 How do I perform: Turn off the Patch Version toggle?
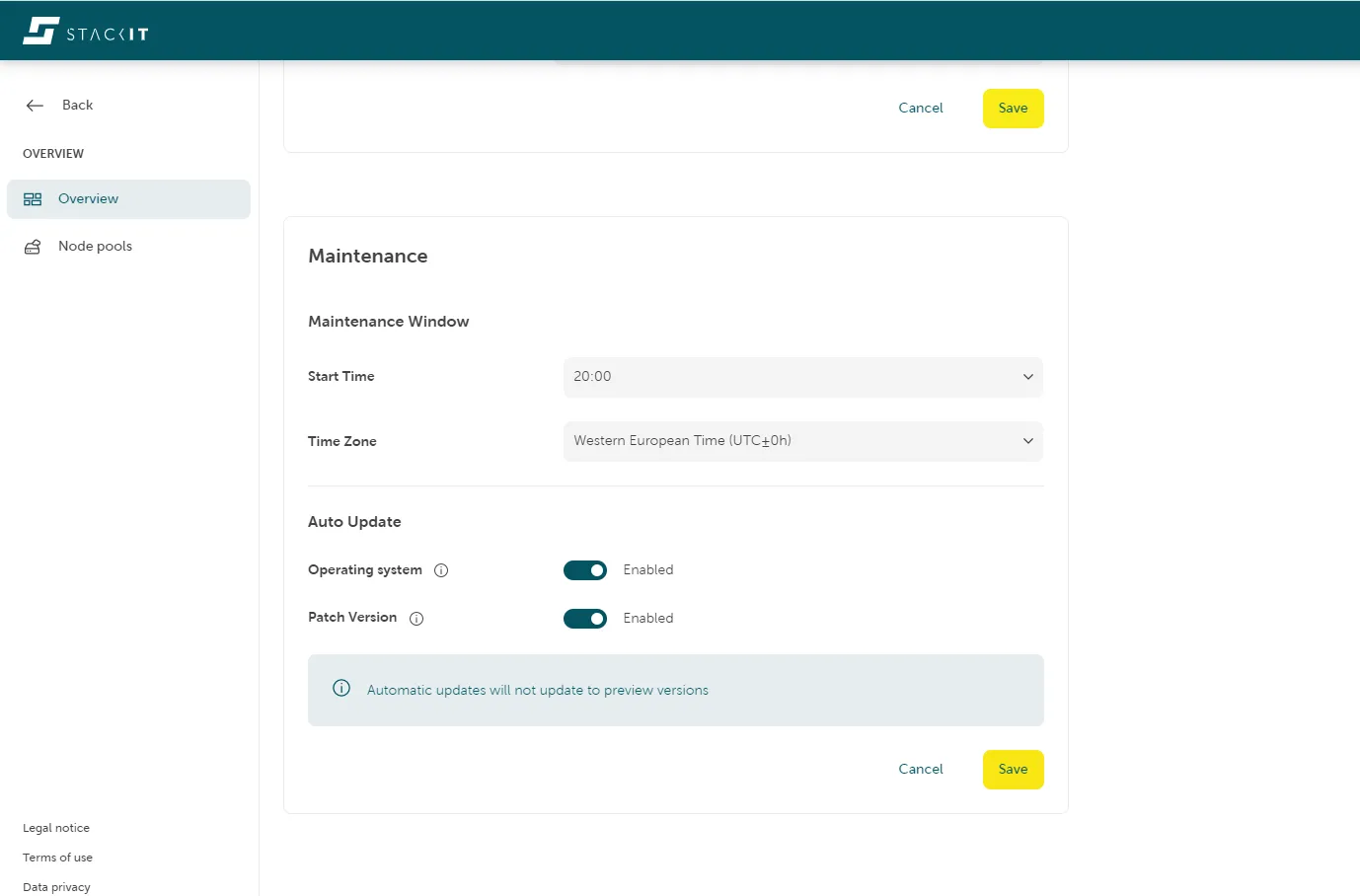click(x=584, y=619)
